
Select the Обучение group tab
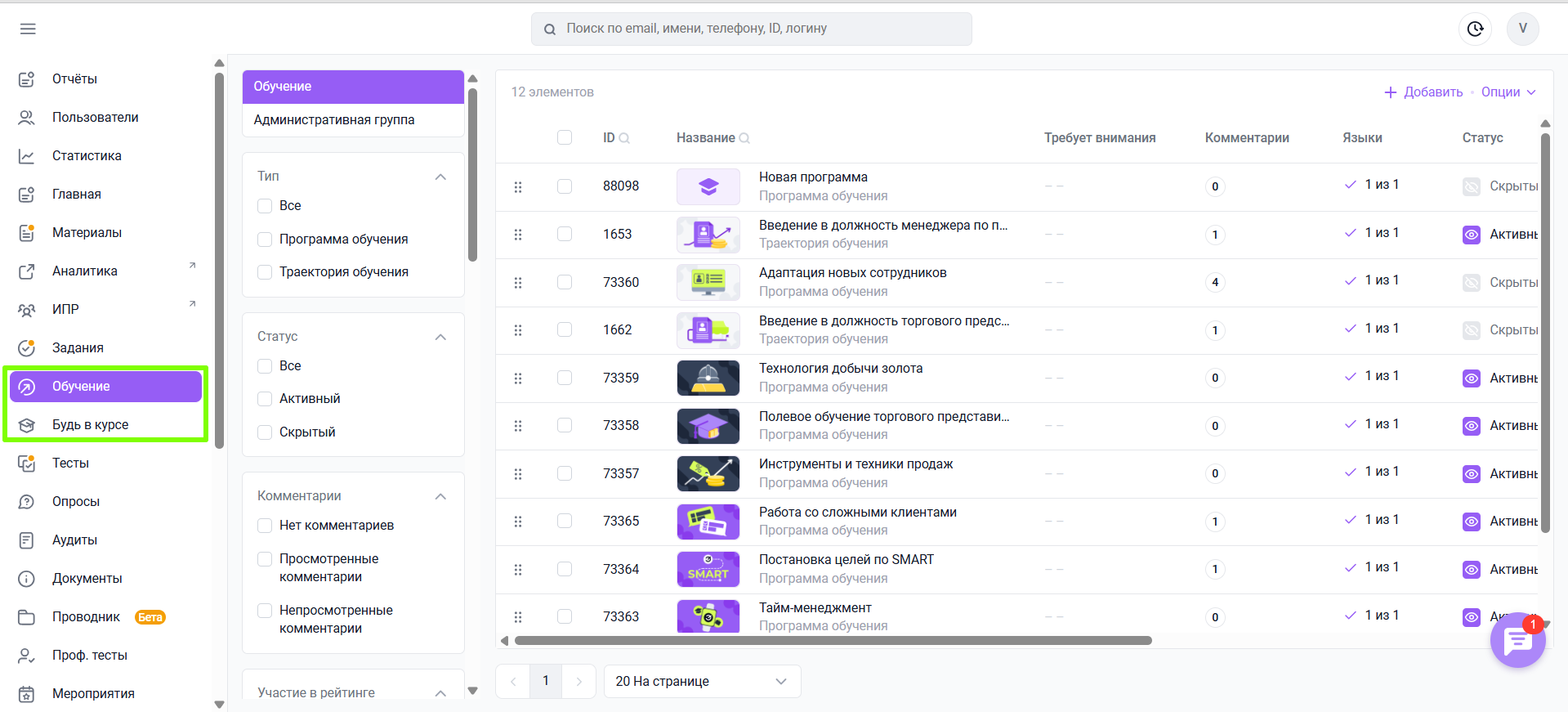point(353,87)
